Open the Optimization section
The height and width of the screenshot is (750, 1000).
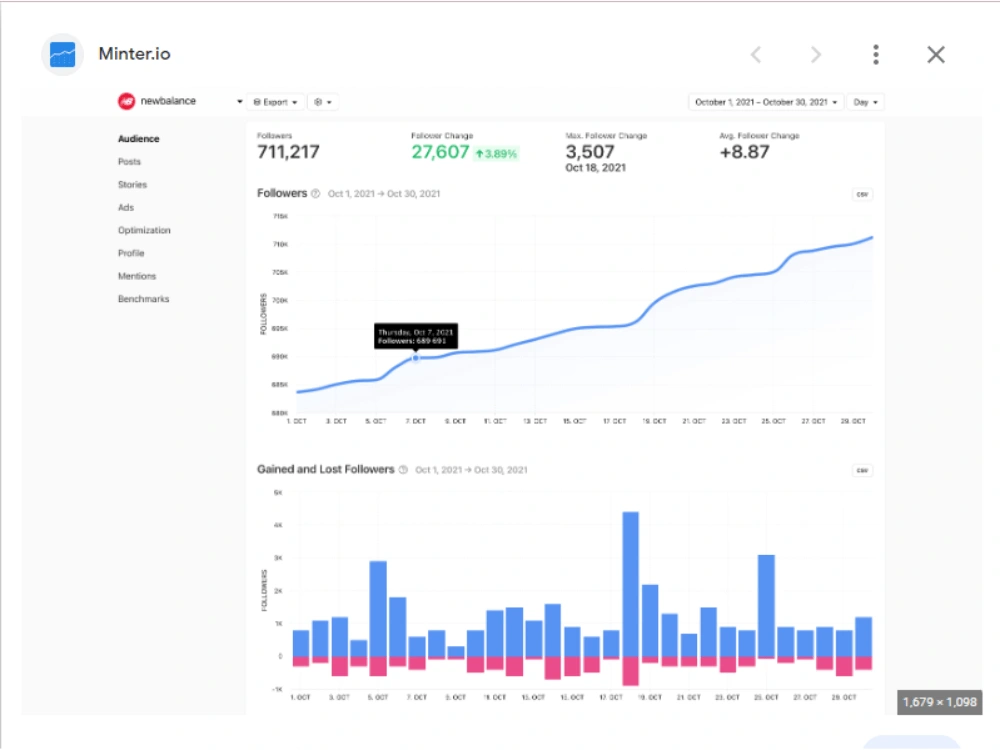pyautogui.click(x=144, y=230)
